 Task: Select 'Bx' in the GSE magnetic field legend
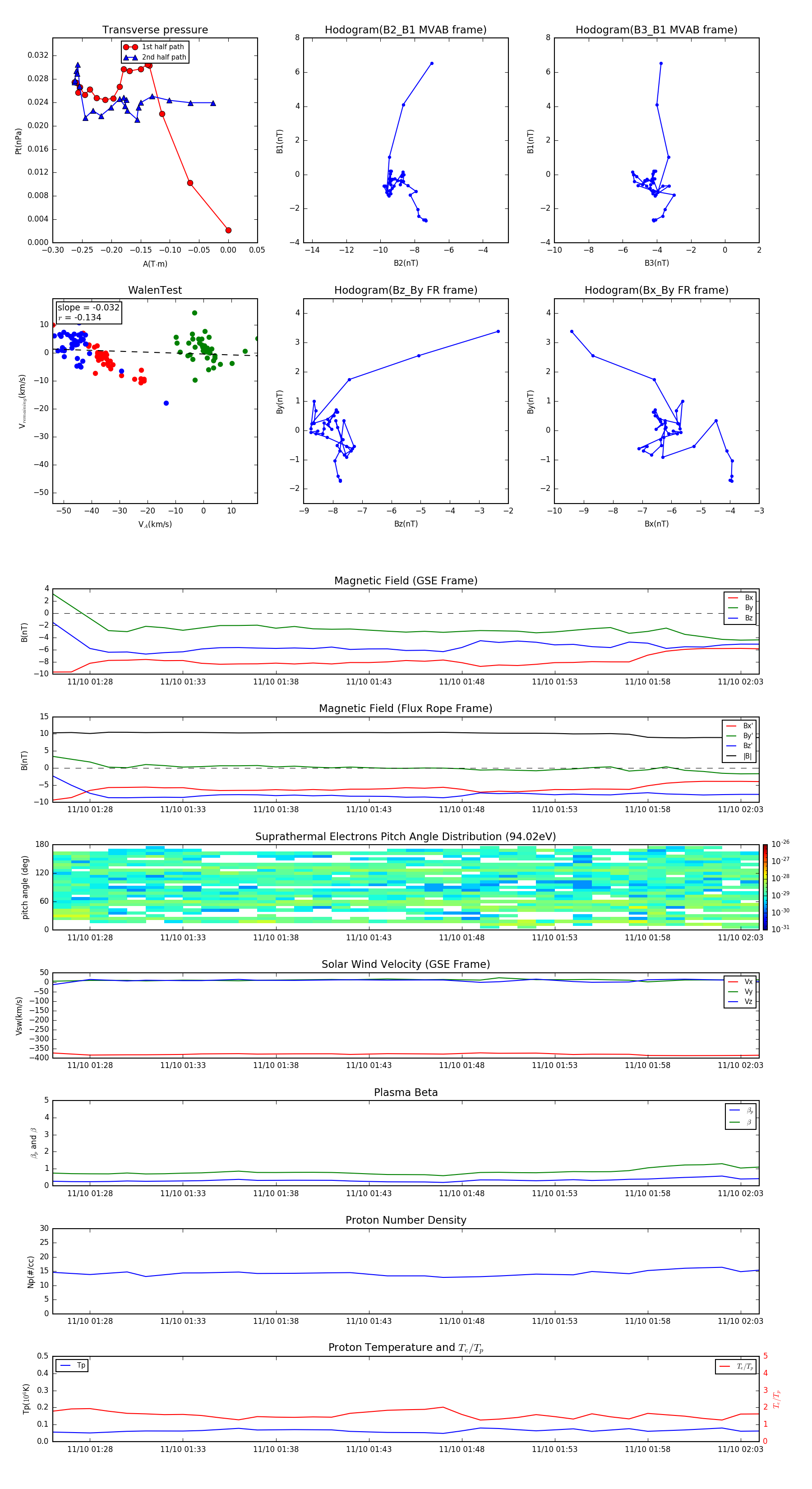740,598
